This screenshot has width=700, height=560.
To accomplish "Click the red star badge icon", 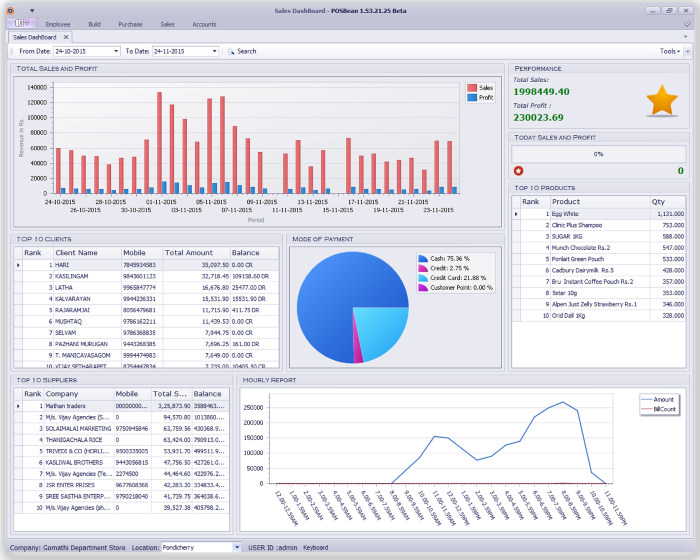I will 518,171.
